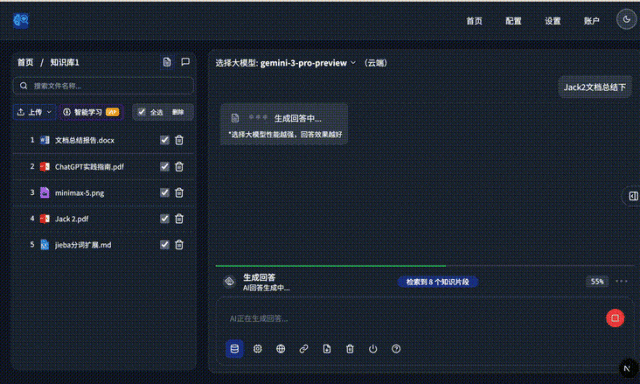Click the power icon in chat toolbar
This screenshot has width=640, height=384.
(x=373, y=349)
